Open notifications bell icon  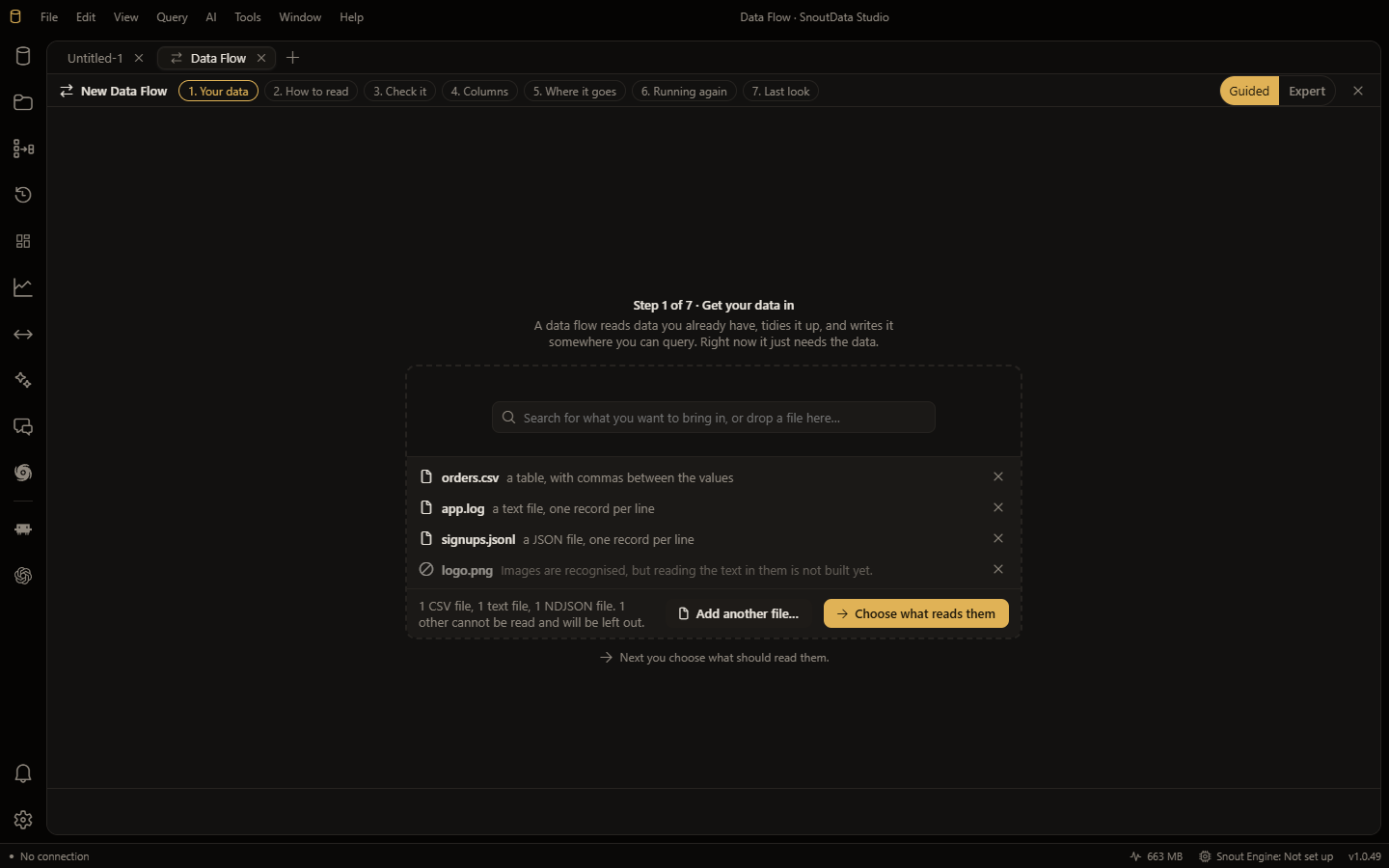(x=23, y=773)
